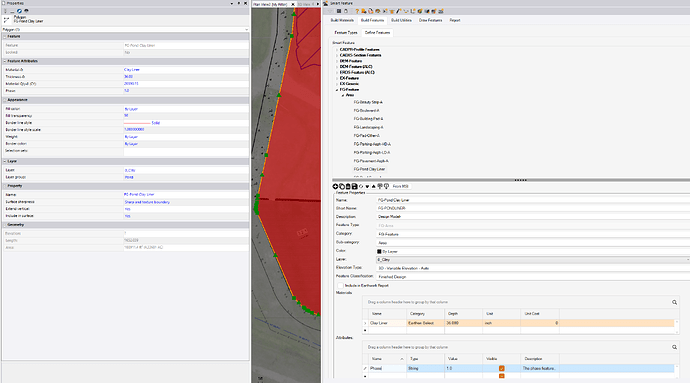This screenshot has width=690, height=383.
Task: Click the clipboard icon in Smart Feature toolbar
Action: [x=345, y=11]
